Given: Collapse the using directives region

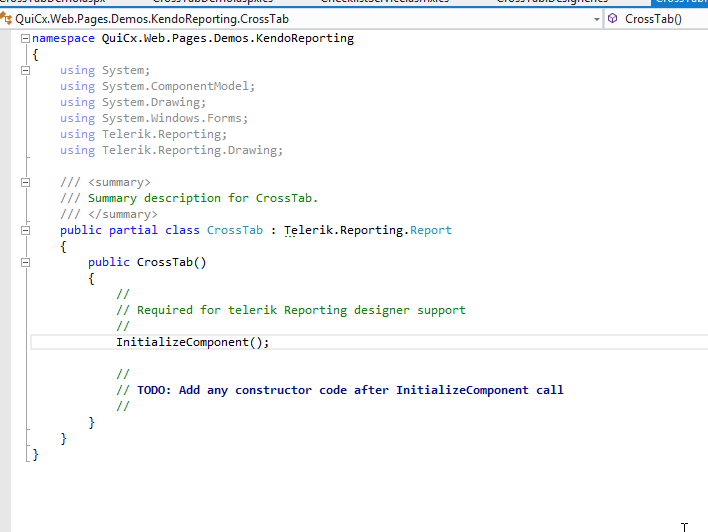Looking at the screenshot, I should [26, 70].
